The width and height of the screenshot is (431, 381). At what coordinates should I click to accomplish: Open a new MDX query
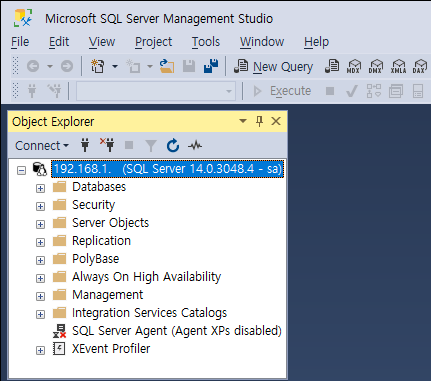pyautogui.click(x=353, y=66)
